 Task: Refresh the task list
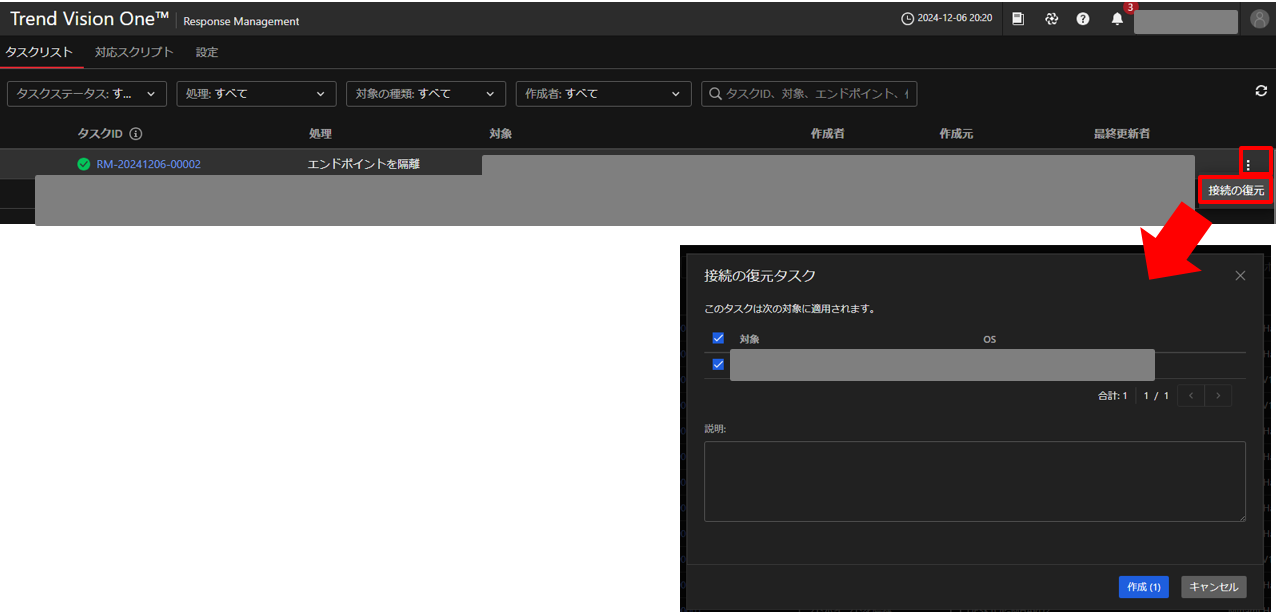(x=1261, y=91)
